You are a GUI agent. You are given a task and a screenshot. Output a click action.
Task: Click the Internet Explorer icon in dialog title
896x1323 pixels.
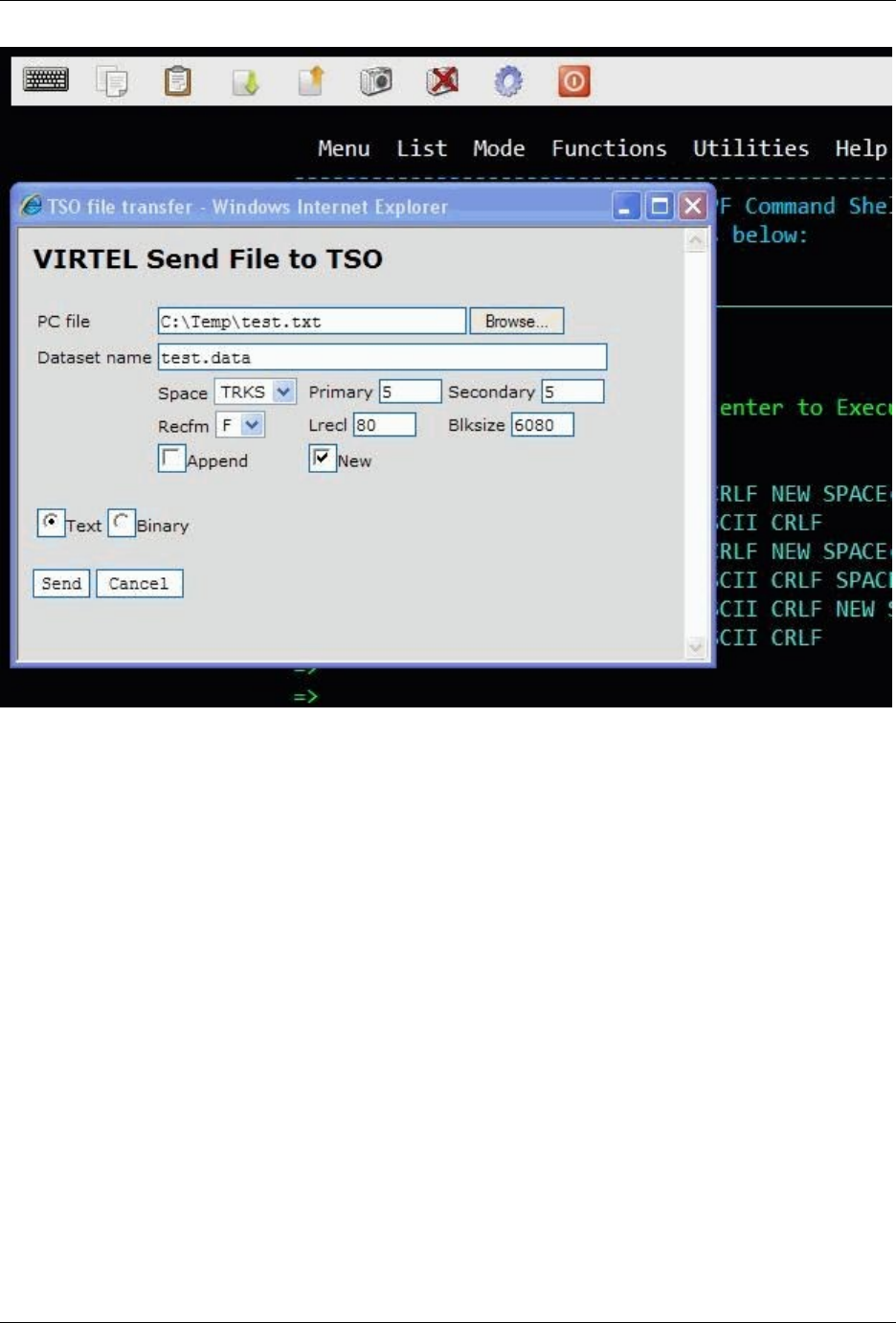coord(32,206)
